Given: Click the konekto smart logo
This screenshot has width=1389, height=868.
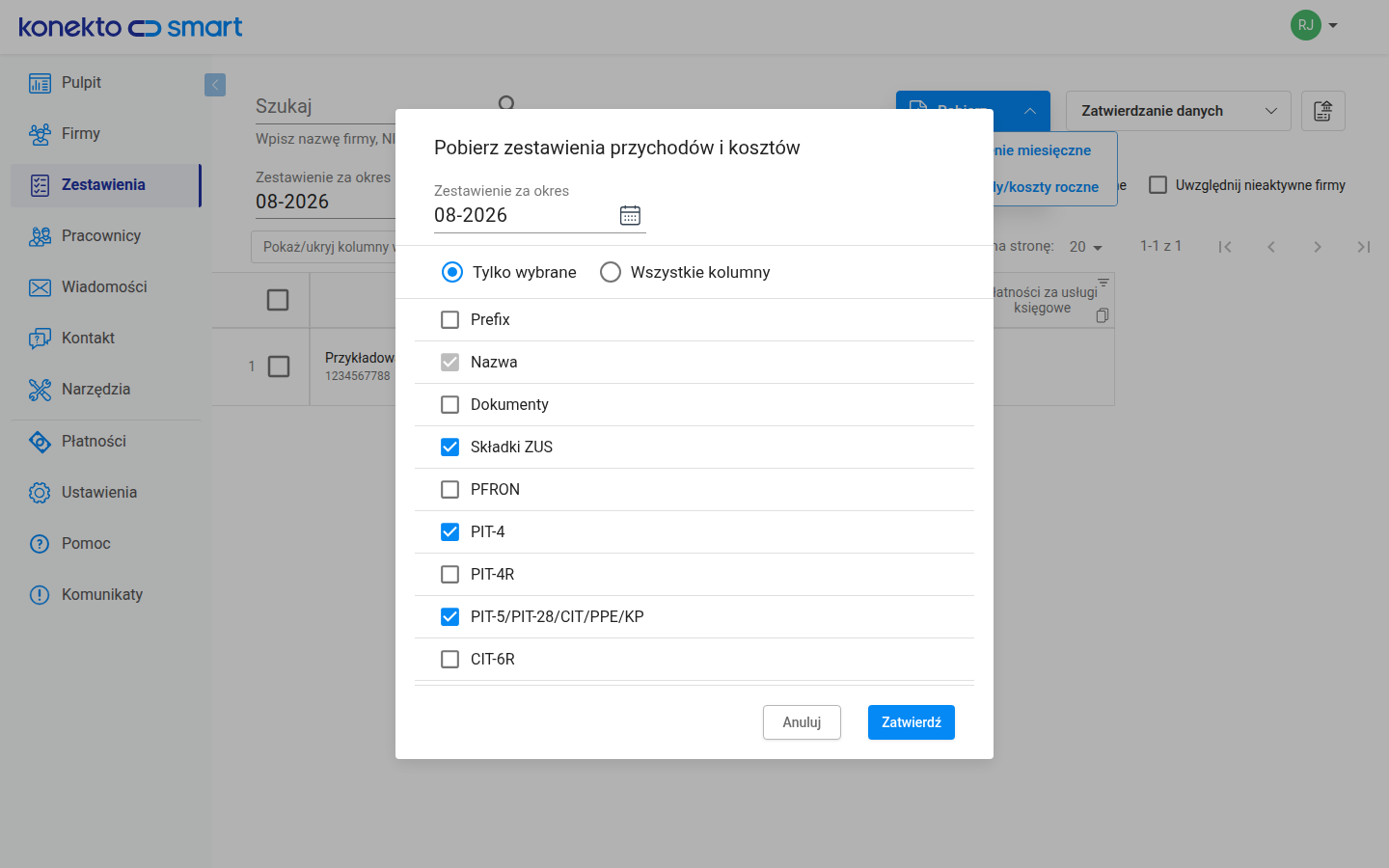Looking at the screenshot, I should coord(131,27).
